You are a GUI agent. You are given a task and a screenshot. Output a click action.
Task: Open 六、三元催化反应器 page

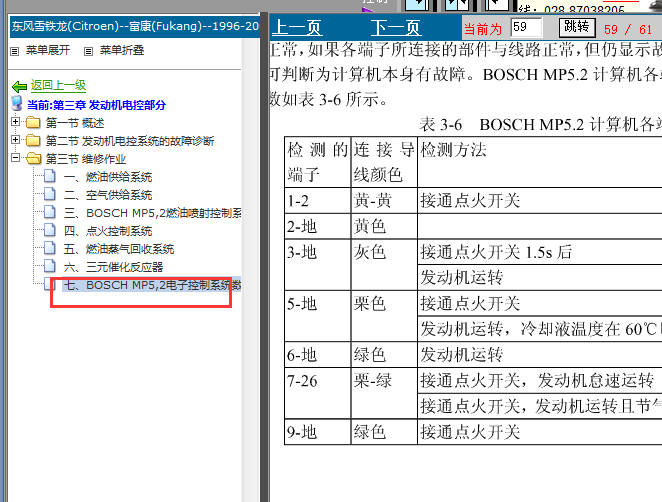(114, 267)
